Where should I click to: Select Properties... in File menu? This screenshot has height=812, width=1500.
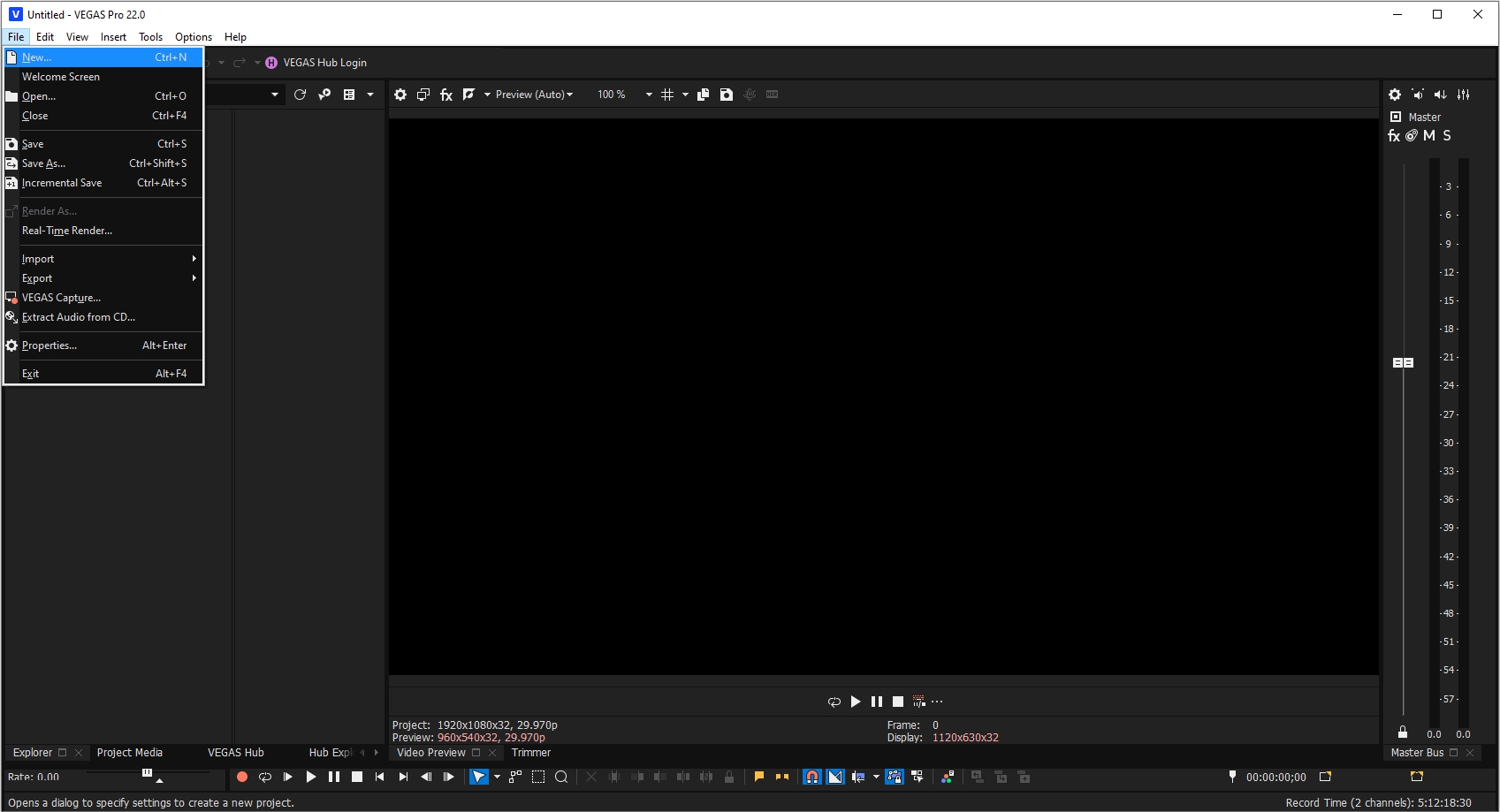pyautogui.click(x=103, y=345)
